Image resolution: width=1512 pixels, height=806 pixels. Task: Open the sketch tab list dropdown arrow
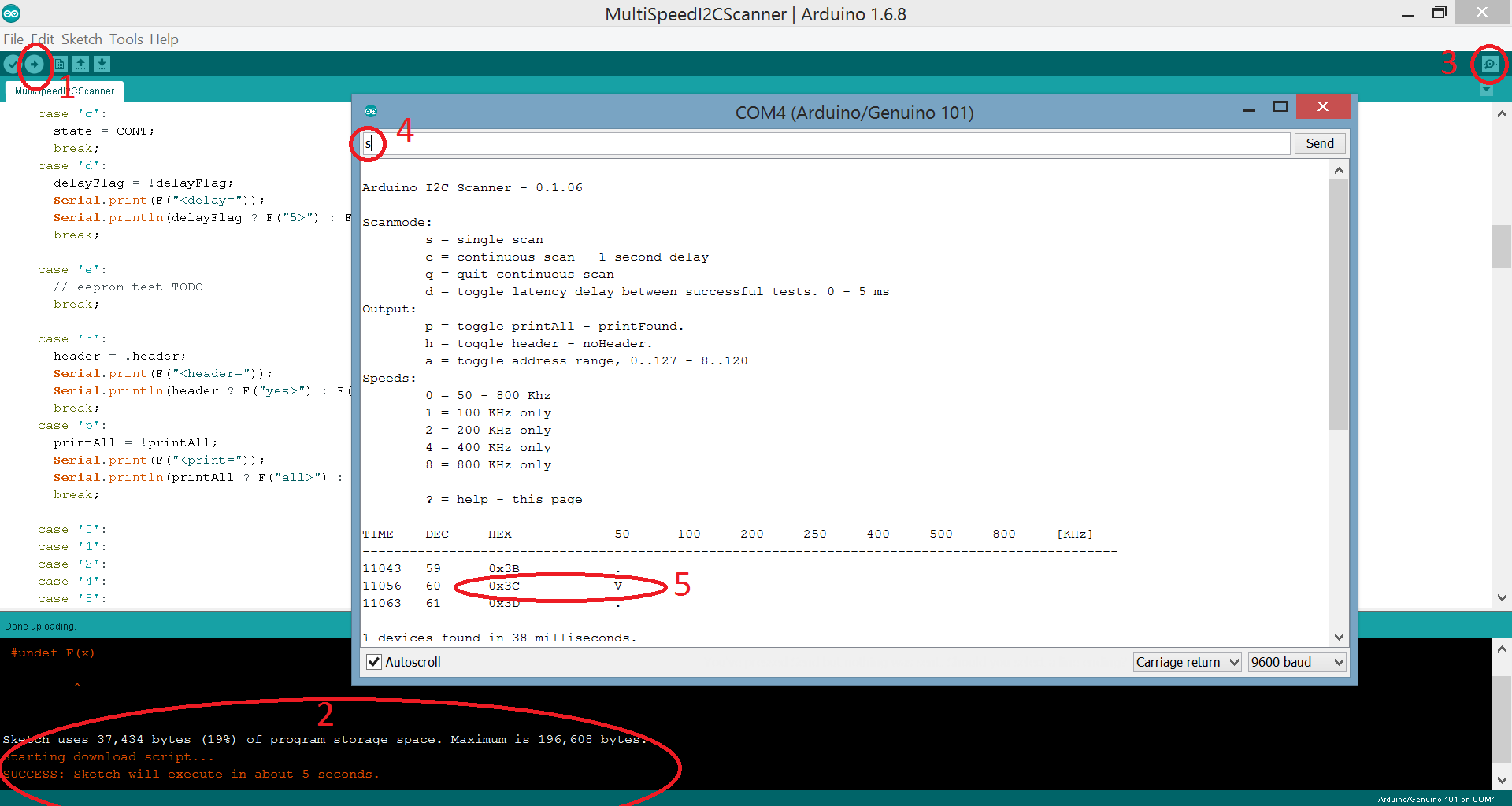pyautogui.click(x=1485, y=91)
